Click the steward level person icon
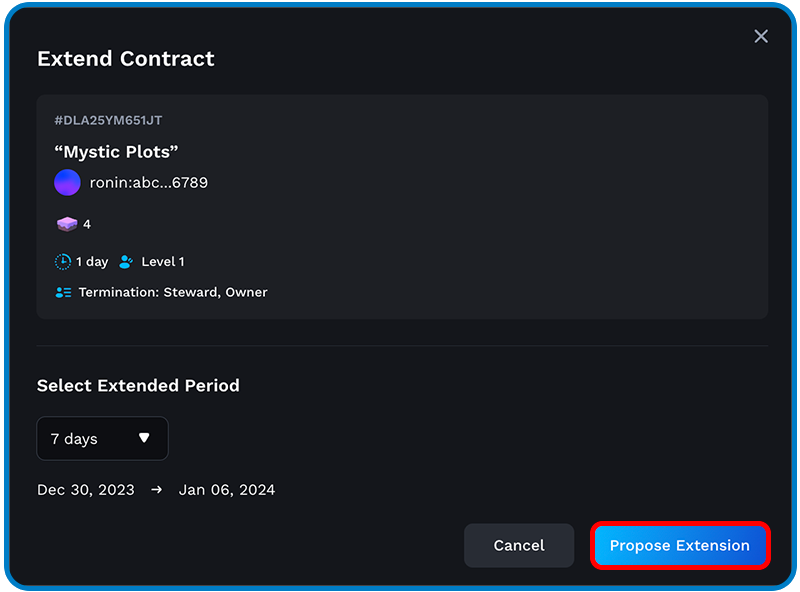The height and width of the screenshot is (592, 800). click(x=126, y=262)
